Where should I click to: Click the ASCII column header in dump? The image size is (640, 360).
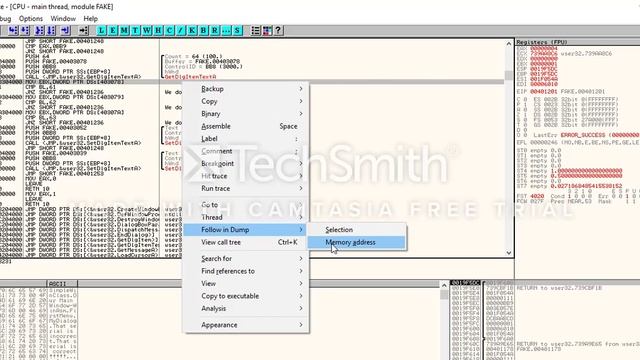pyautogui.click(x=62, y=284)
